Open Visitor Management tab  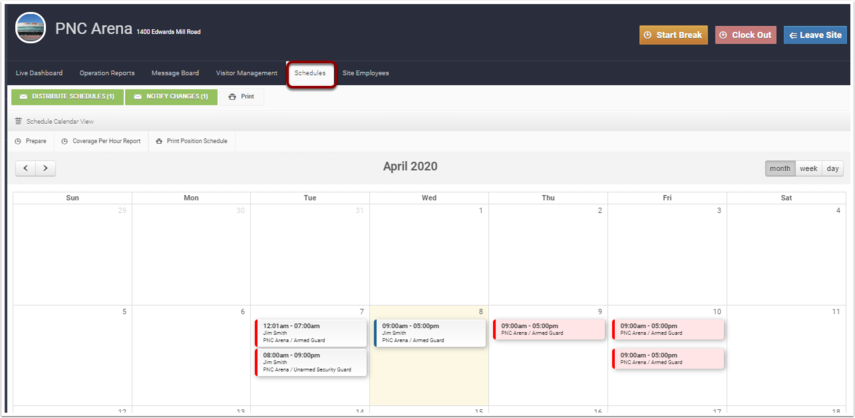(x=246, y=73)
